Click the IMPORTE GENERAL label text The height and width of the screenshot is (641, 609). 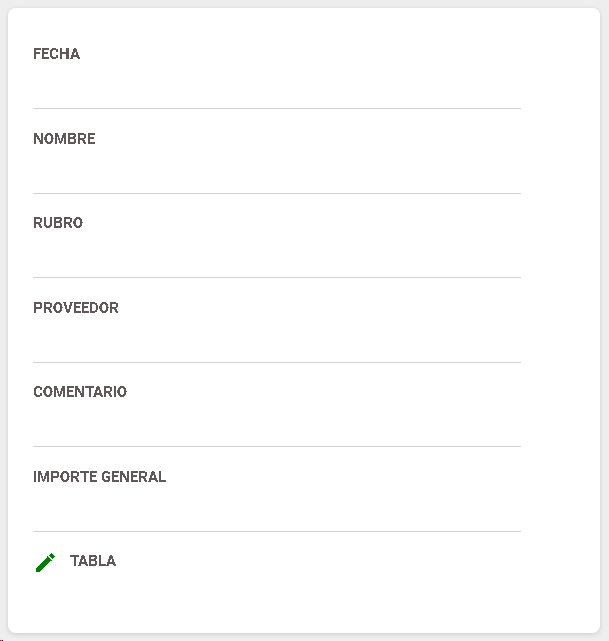point(100,477)
